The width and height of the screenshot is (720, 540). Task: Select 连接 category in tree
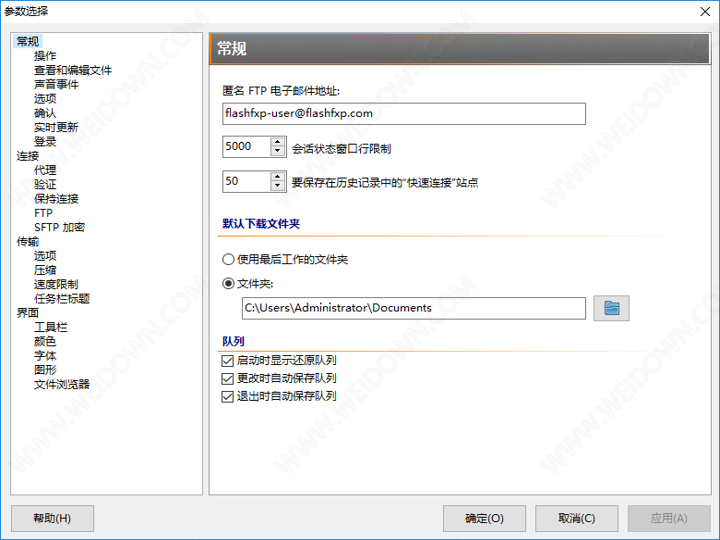point(28,156)
